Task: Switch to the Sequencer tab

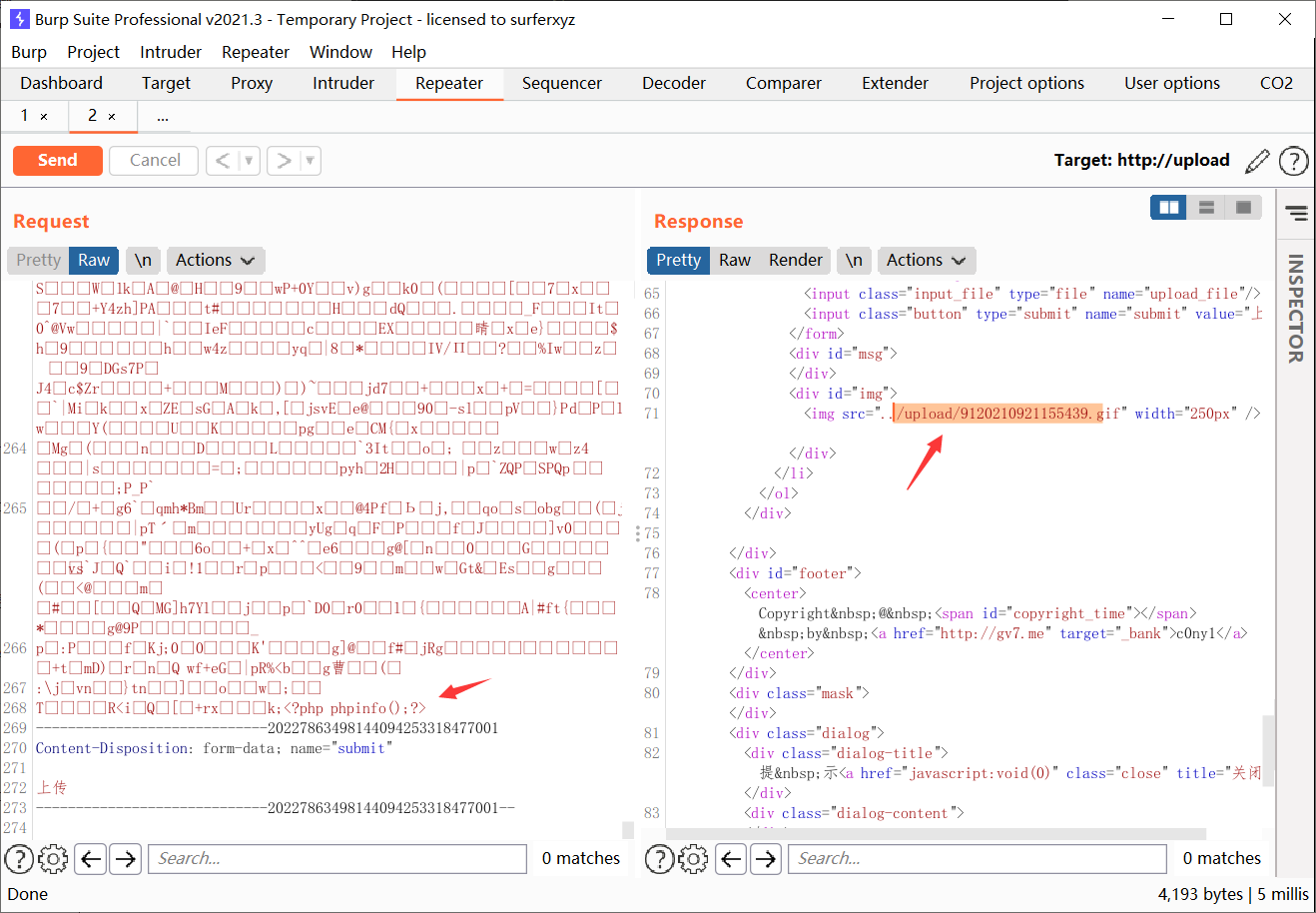Action: pyautogui.click(x=562, y=83)
